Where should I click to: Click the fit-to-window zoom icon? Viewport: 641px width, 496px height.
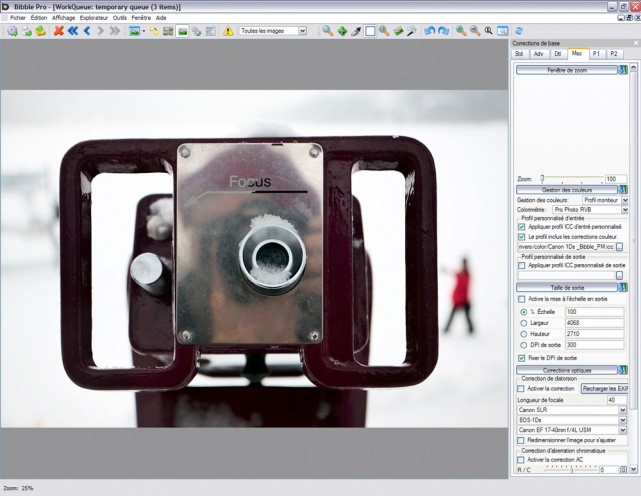click(x=502, y=31)
